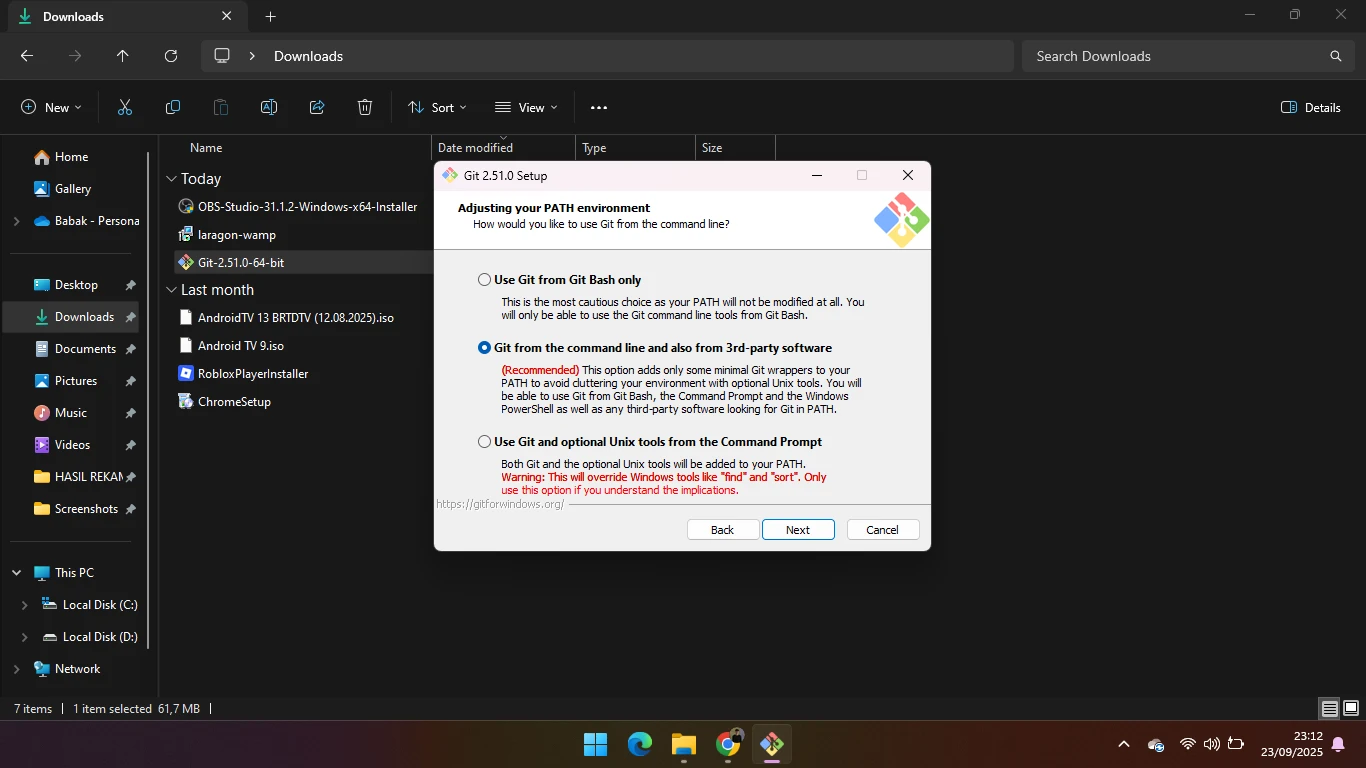Navigate up one folder level
Screen dimensions: 1366x768
[123, 56]
